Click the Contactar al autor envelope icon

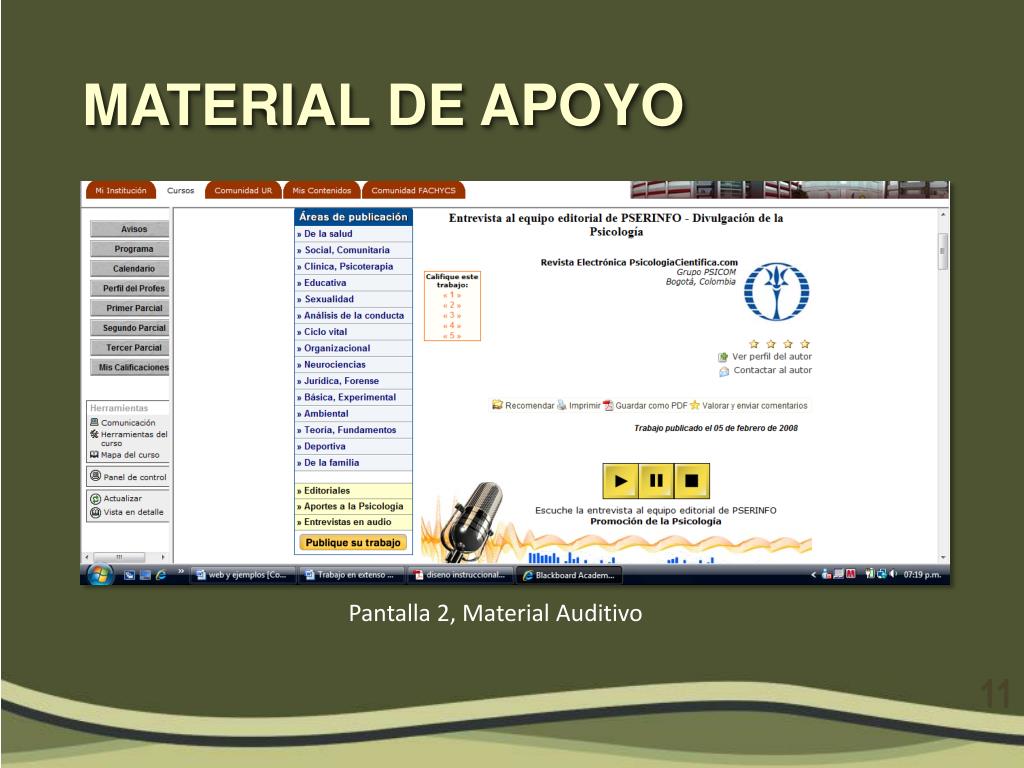pyautogui.click(x=724, y=371)
